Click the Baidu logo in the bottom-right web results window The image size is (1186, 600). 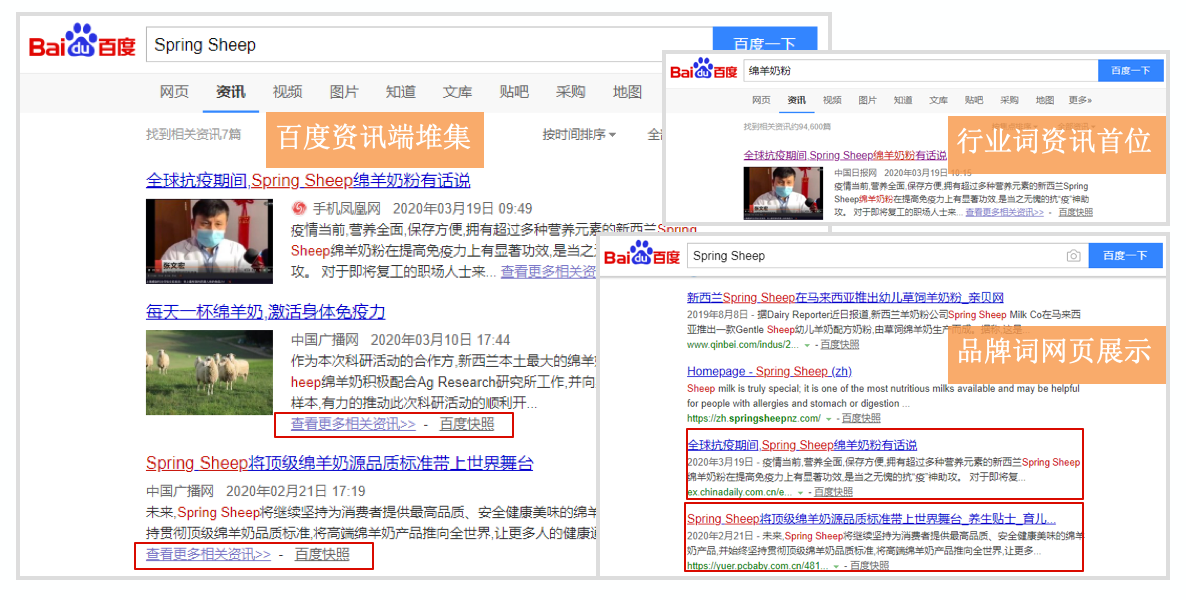click(x=641, y=254)
